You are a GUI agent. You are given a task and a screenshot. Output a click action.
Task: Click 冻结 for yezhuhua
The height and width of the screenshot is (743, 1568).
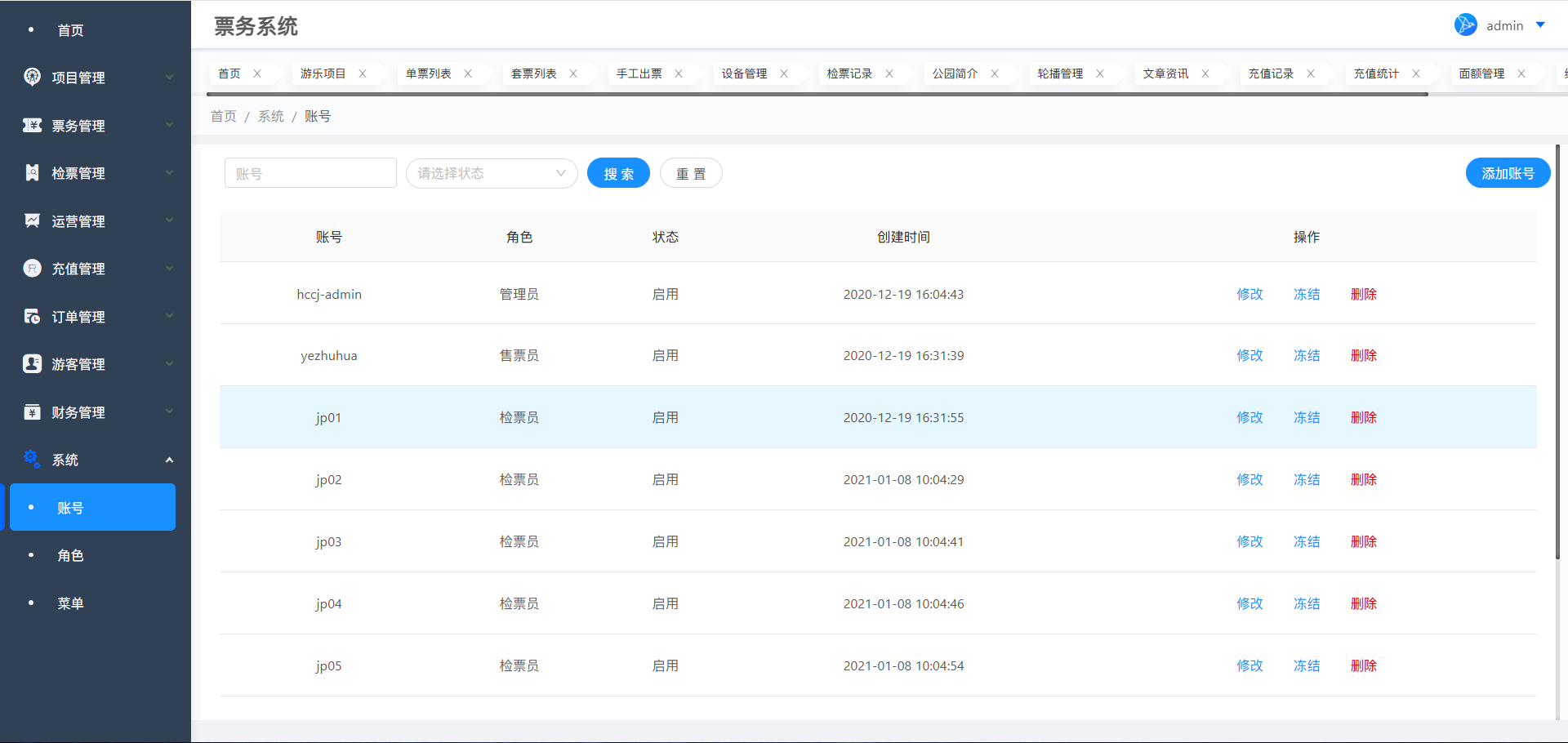click(x=1307, y=355)
